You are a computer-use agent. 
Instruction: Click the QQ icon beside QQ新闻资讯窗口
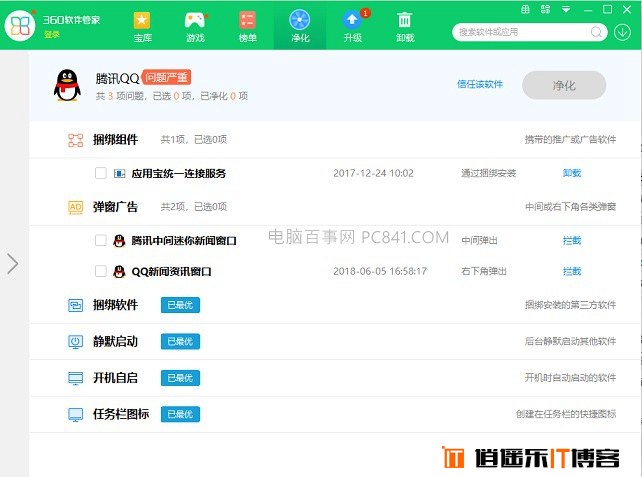tap(119, 271)
